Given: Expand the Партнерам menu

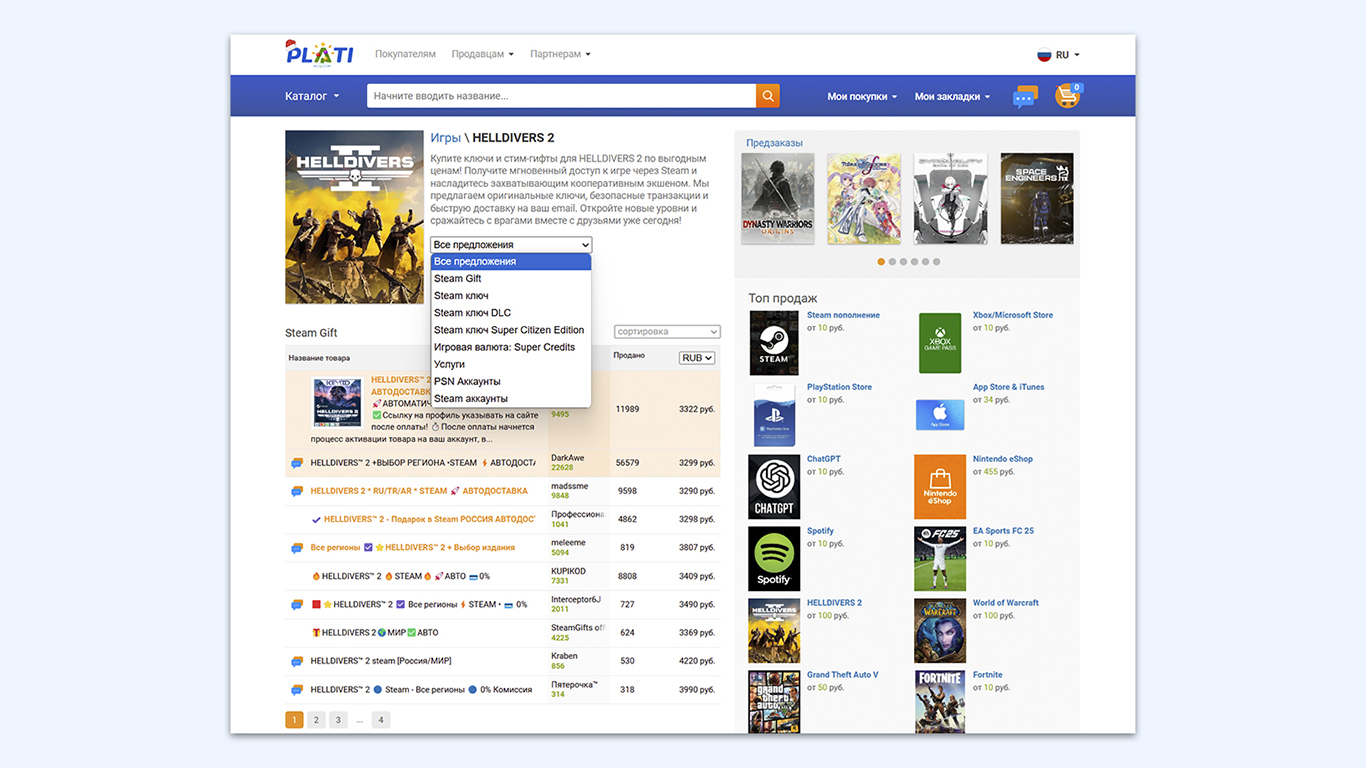Looking at the screenshot, I should tap(560, 54).
